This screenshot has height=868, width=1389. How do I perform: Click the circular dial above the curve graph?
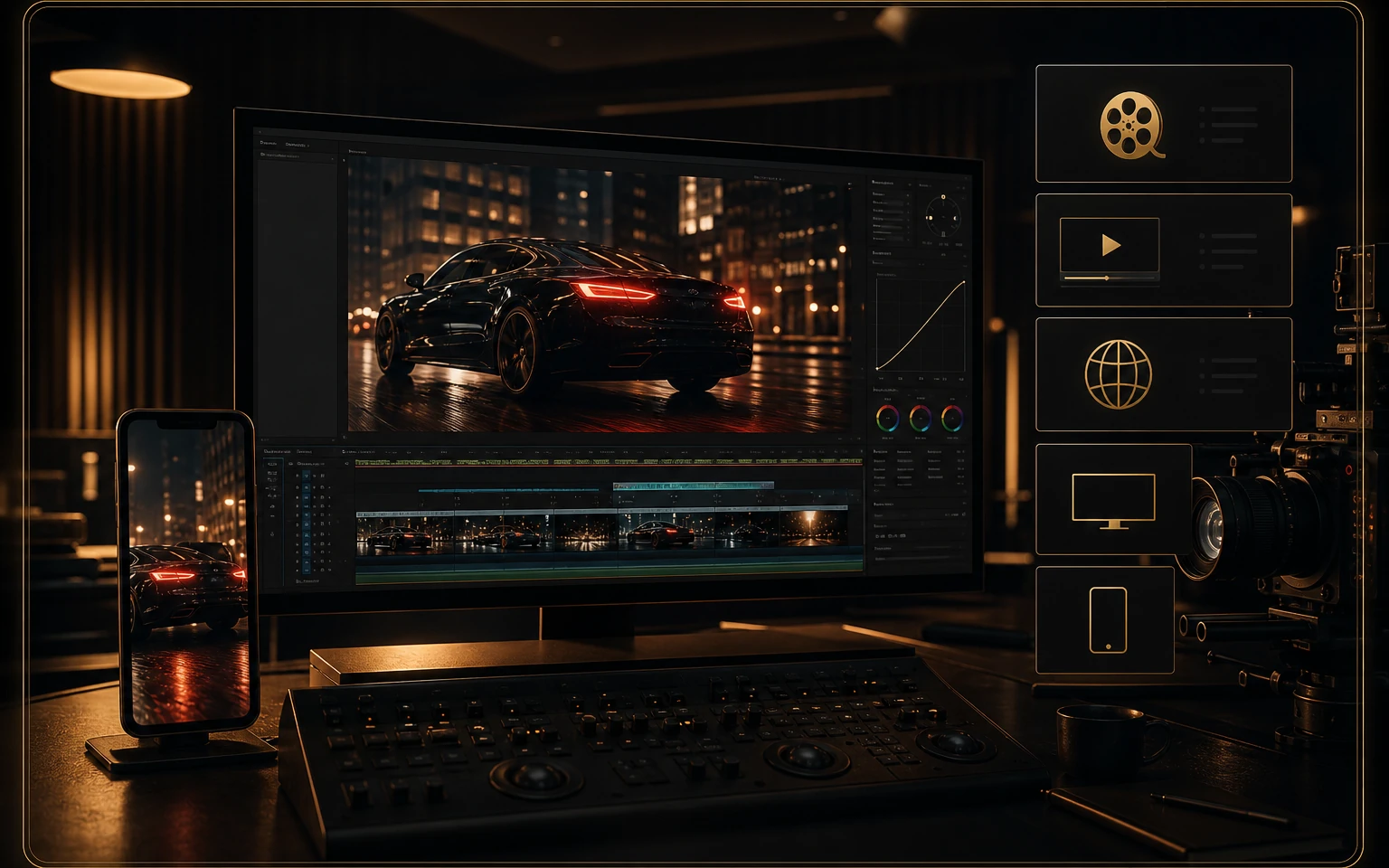(x=942, y=217)
